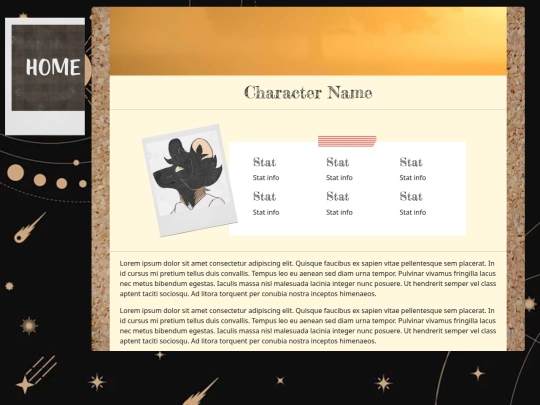Viewport: 540px width, 405px height.
Task: Click Stat info under top-right Stat
Action: pyautogui.click(x=413, y=178)
